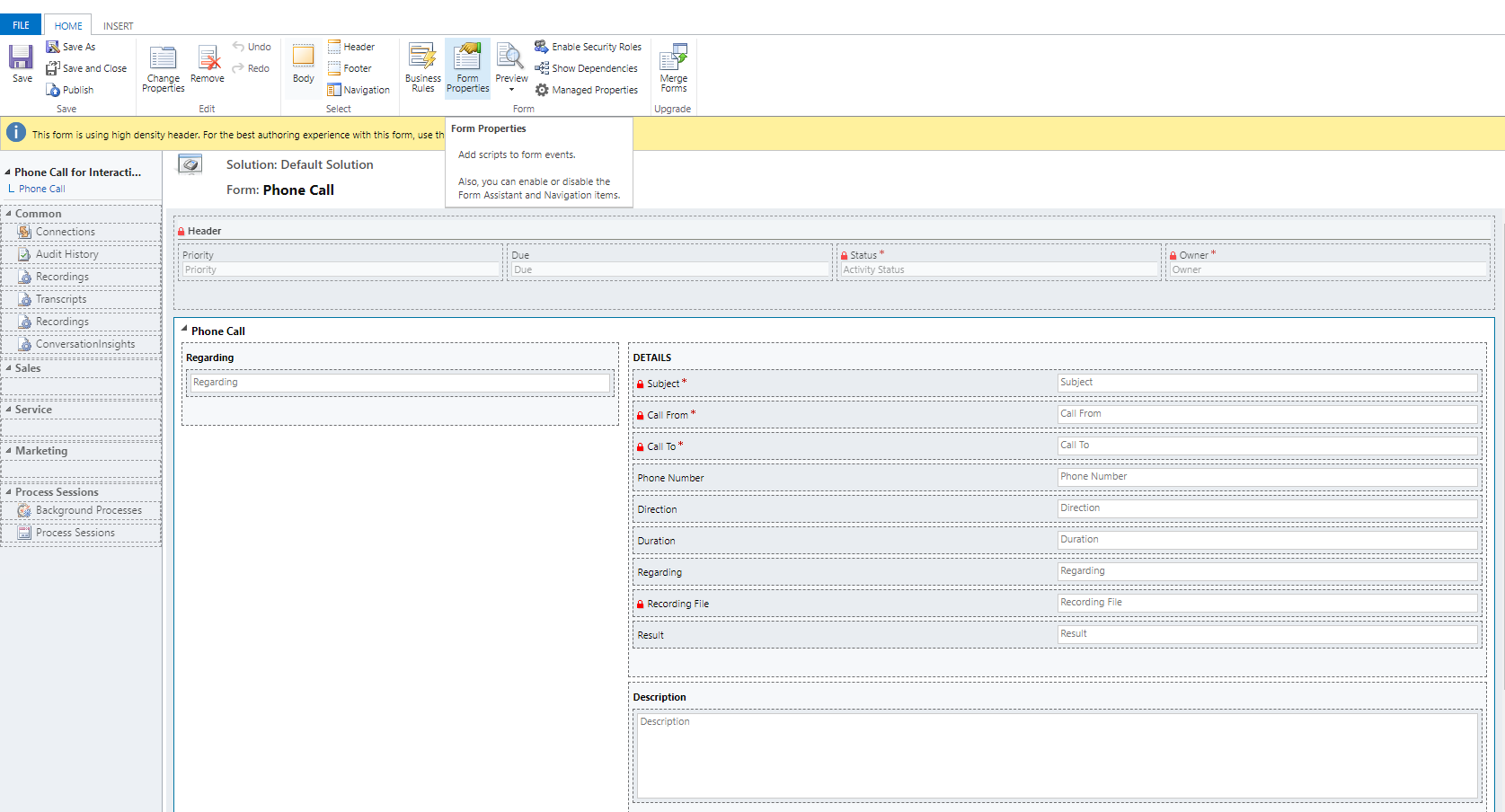The height and width of the screenshot is (812, 1505).
Task: Collapse Phone Call for Interactions tree node
Action: point(7,172)
